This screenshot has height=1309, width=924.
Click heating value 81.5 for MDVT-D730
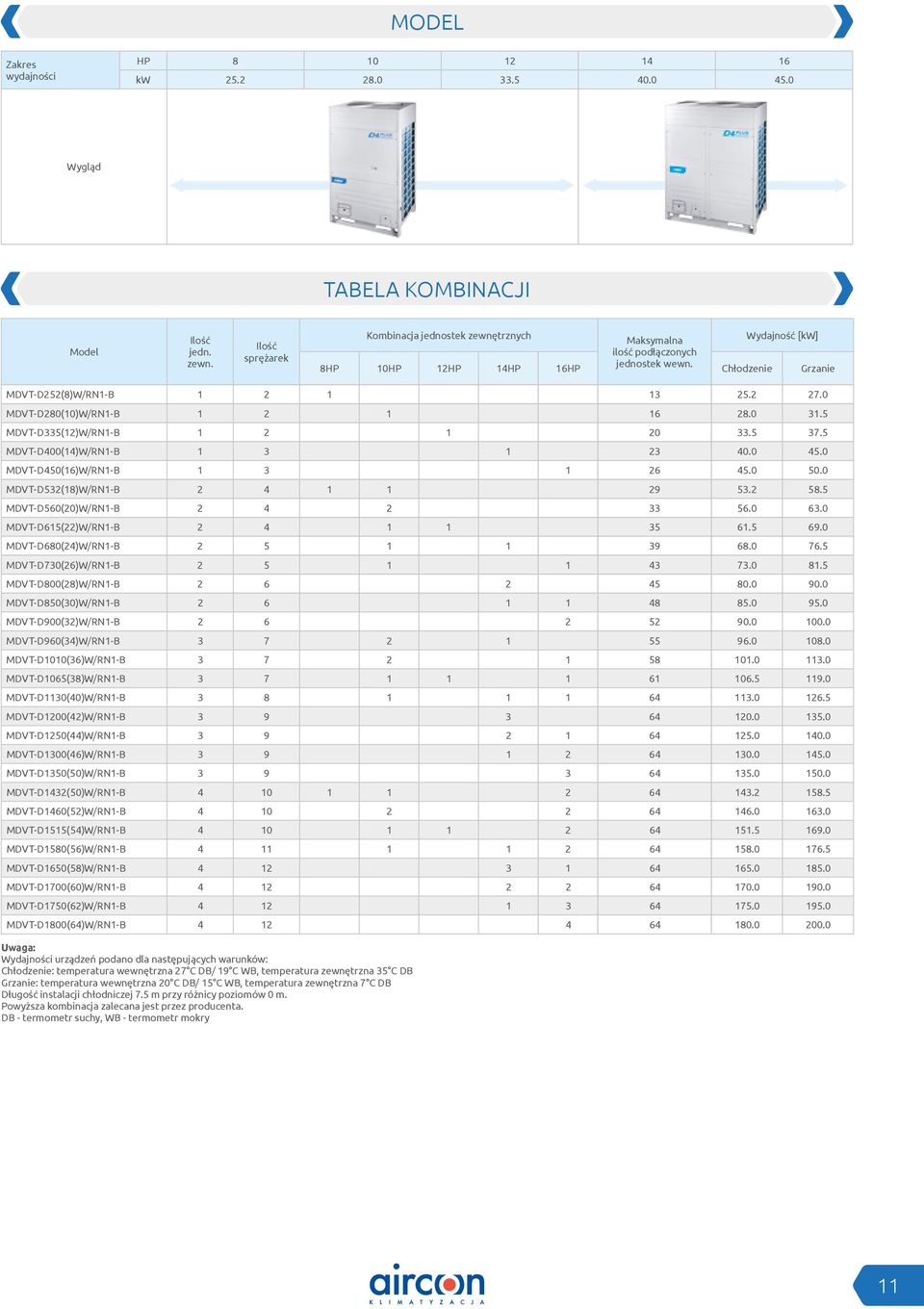pos(818,566)
